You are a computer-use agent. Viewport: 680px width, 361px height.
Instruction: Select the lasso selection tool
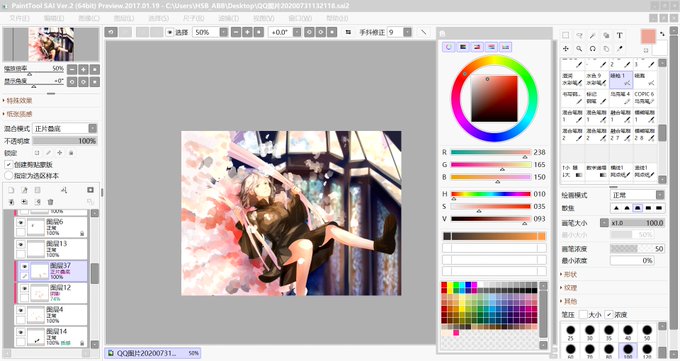tap(579, 35)
